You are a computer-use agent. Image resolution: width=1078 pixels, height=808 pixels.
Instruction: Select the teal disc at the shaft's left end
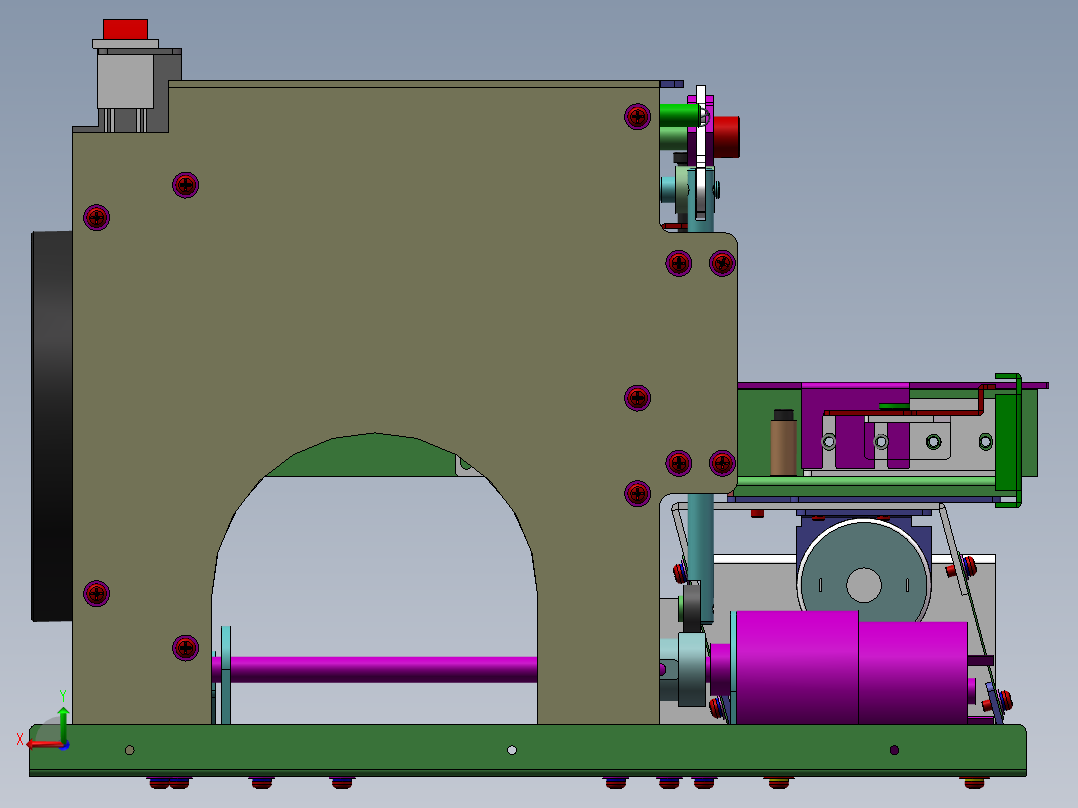(x=226, y=675)
